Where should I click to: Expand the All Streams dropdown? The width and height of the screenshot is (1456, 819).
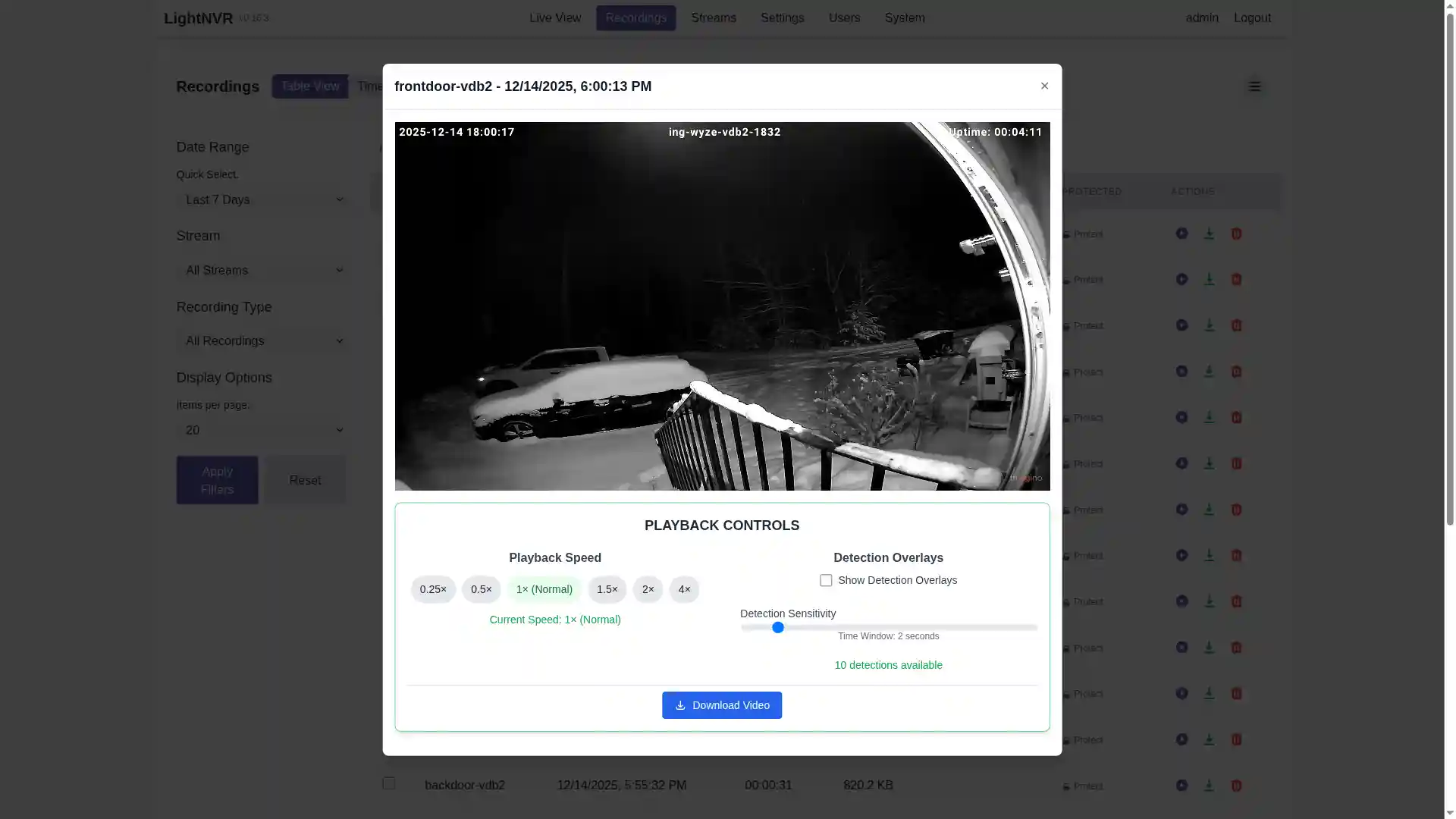pos(263,270)
